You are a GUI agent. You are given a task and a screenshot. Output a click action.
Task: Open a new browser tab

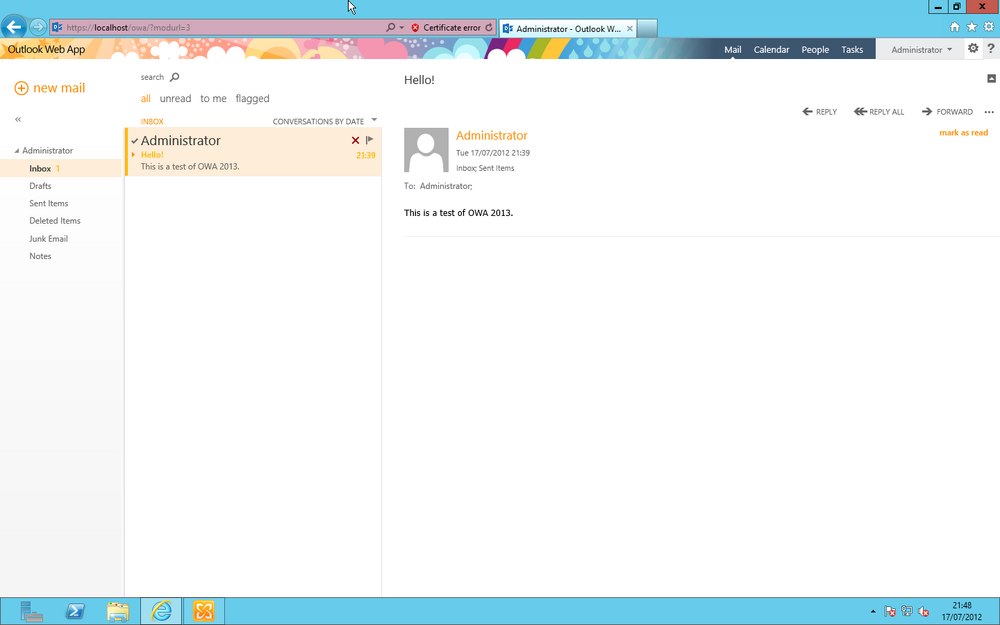(647, 29)
